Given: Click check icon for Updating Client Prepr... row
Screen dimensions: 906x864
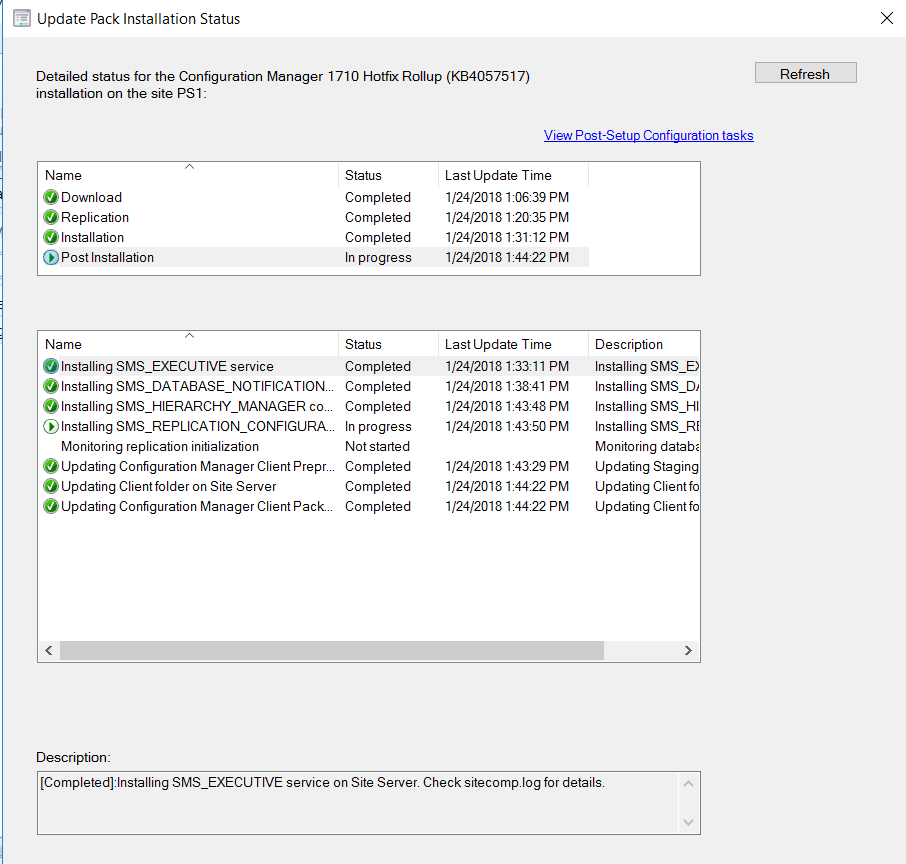Looking at the screenshot, I should tap(51, 466).
